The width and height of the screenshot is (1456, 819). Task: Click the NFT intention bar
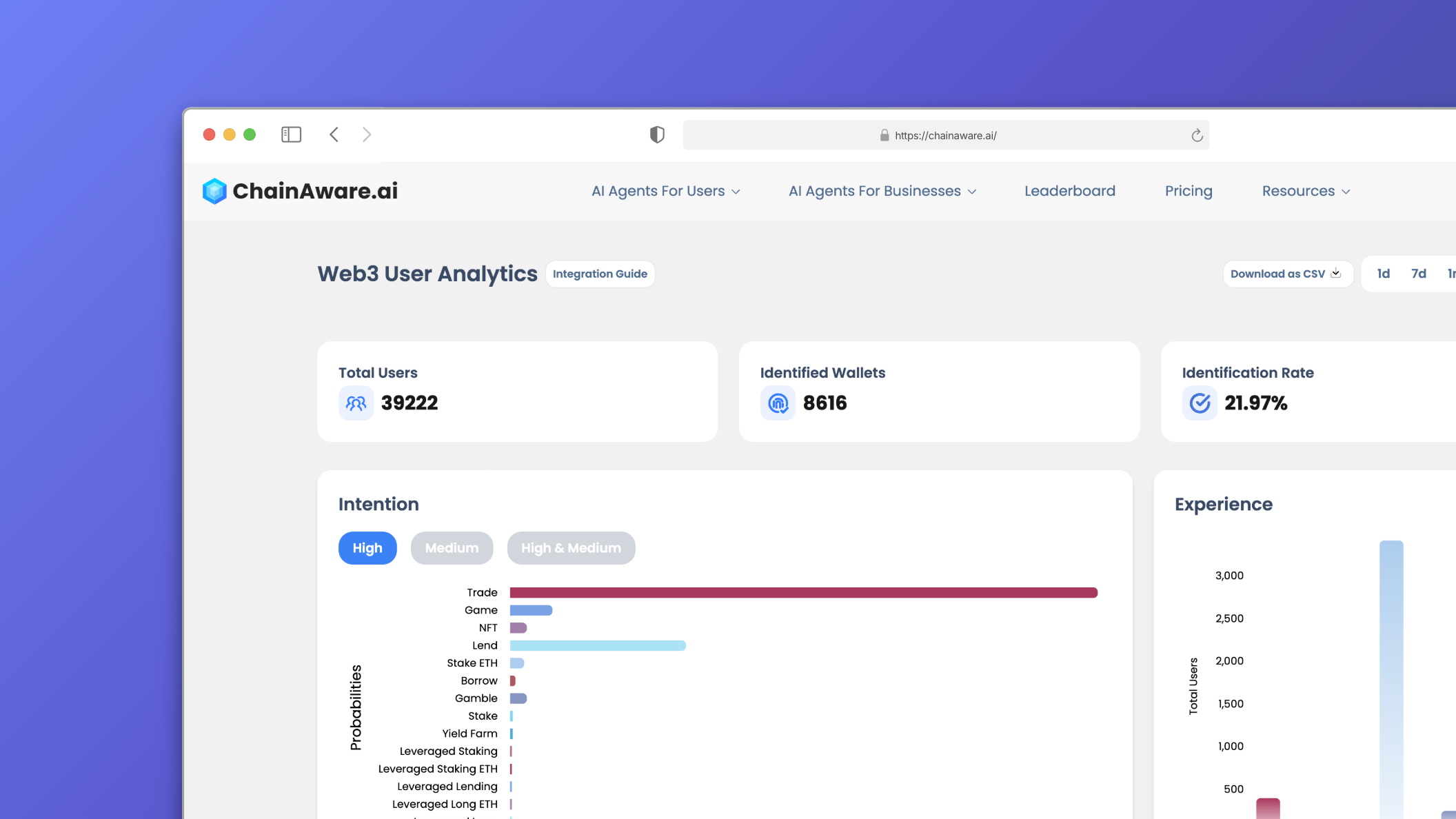[x=518, y=628]
